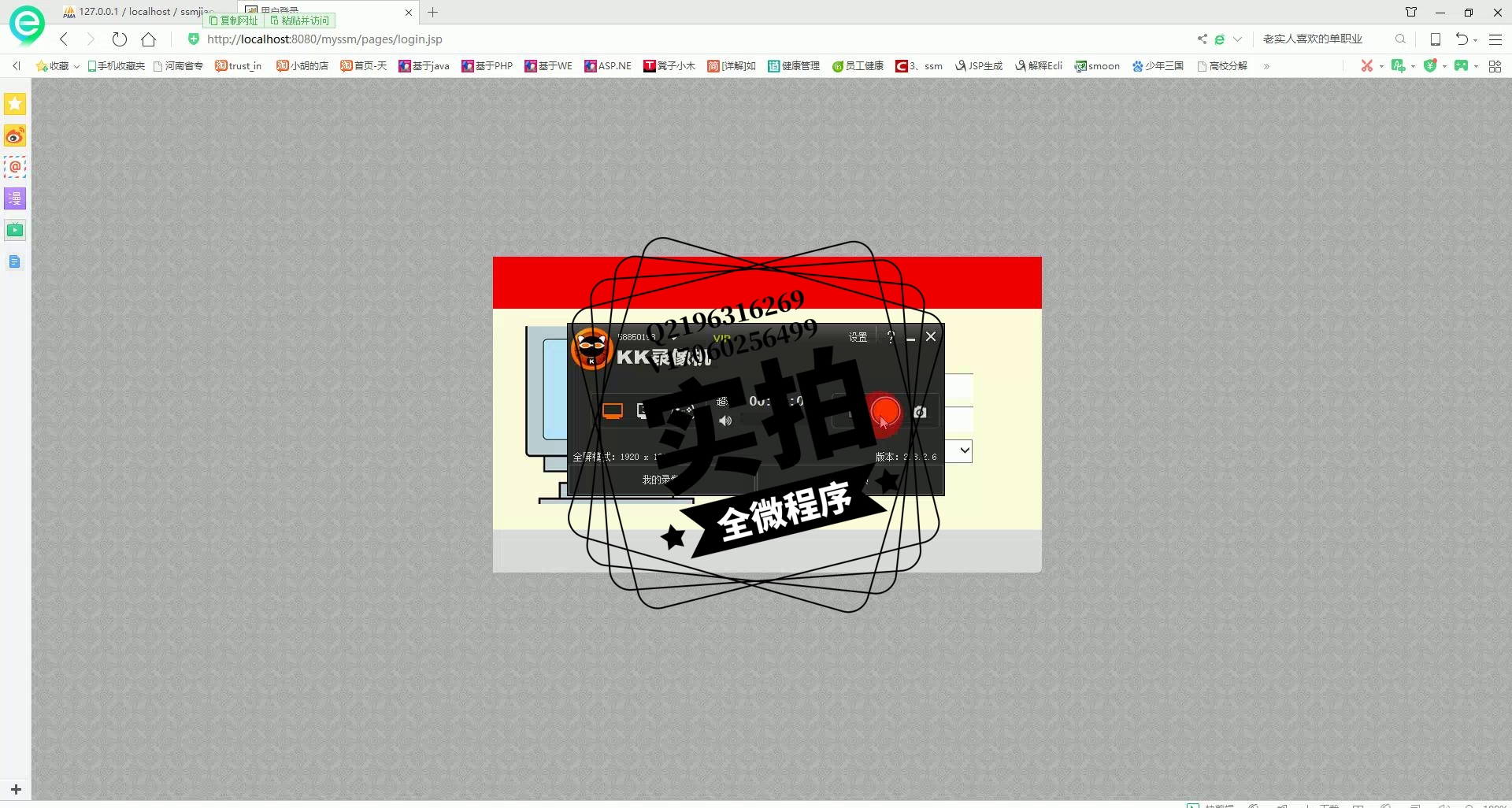Click the yellow star favorites sidebar icon
The height and width of the screenshot is (808, 1512).
click(x=15, y=104)
